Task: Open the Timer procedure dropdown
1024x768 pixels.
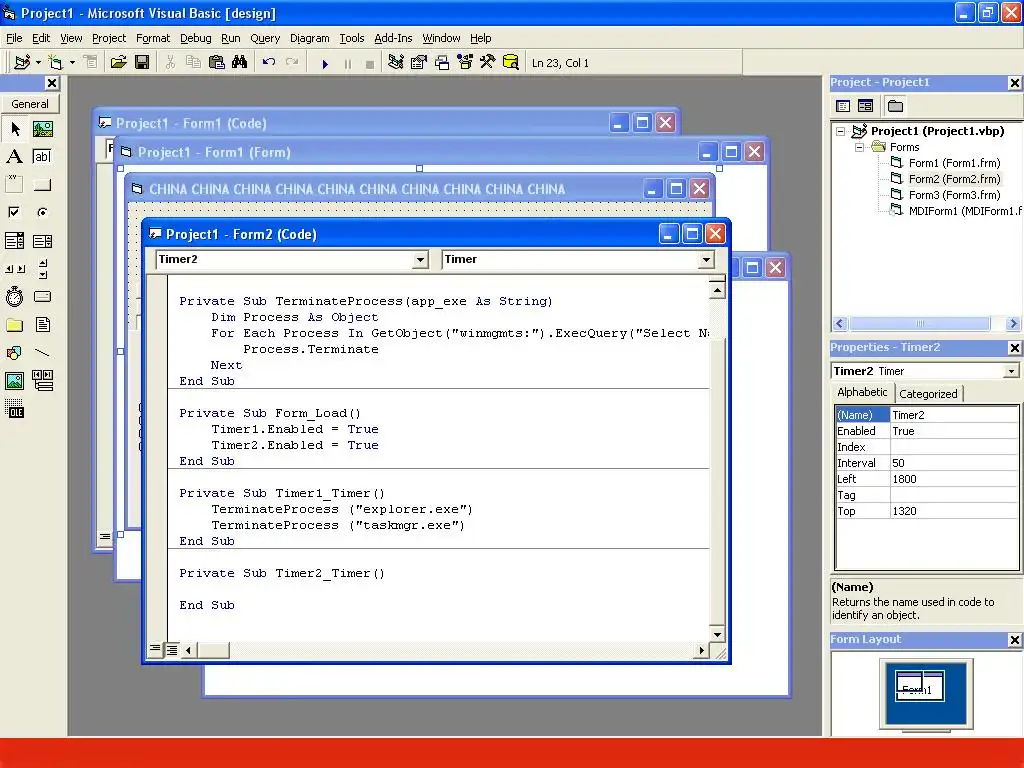Action: tap(706, 260)
